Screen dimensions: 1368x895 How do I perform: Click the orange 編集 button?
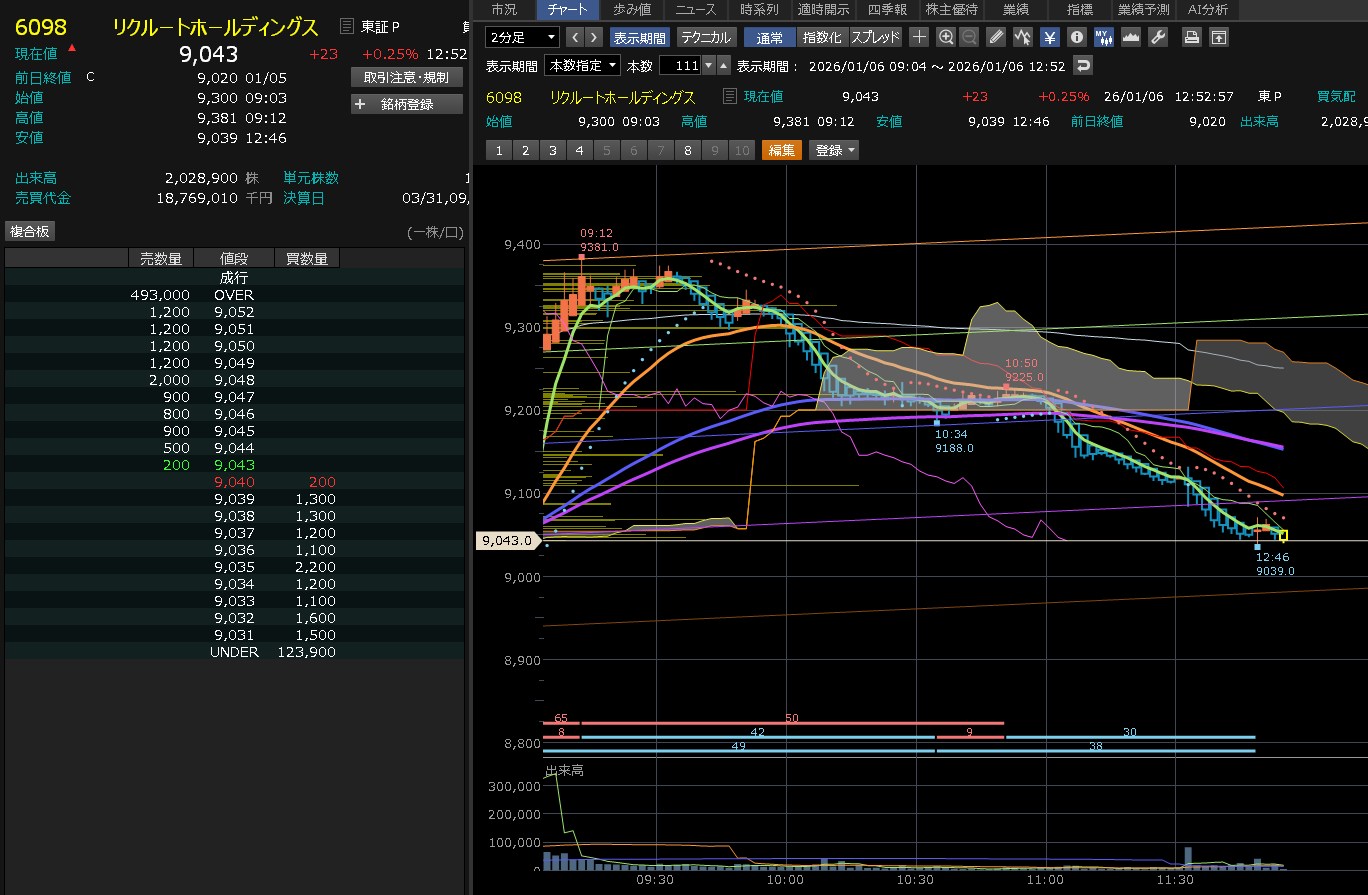782,150
